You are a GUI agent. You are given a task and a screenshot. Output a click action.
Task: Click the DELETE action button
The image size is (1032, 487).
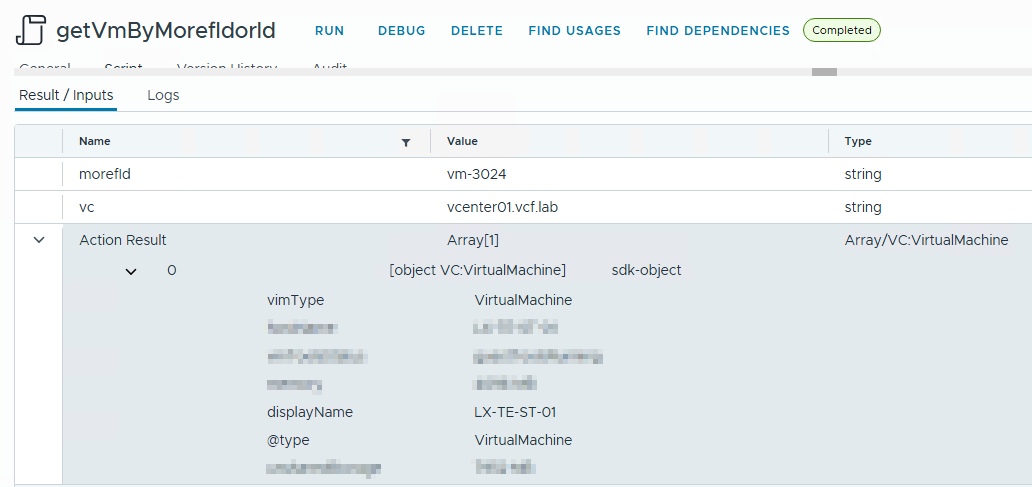pos(477,31)
